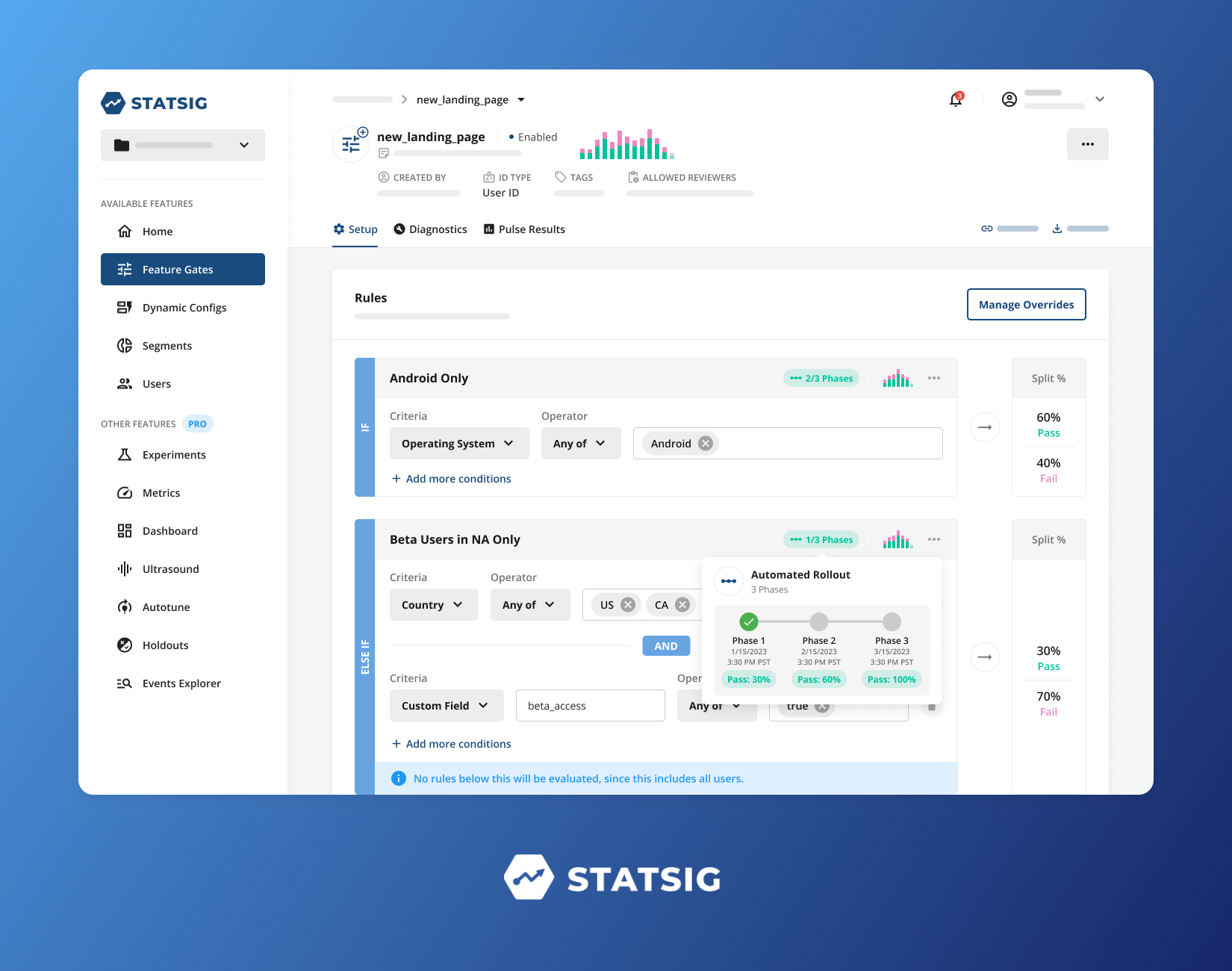Open the notifications bell
1232x971 pixels.
[x=956, y=99]
